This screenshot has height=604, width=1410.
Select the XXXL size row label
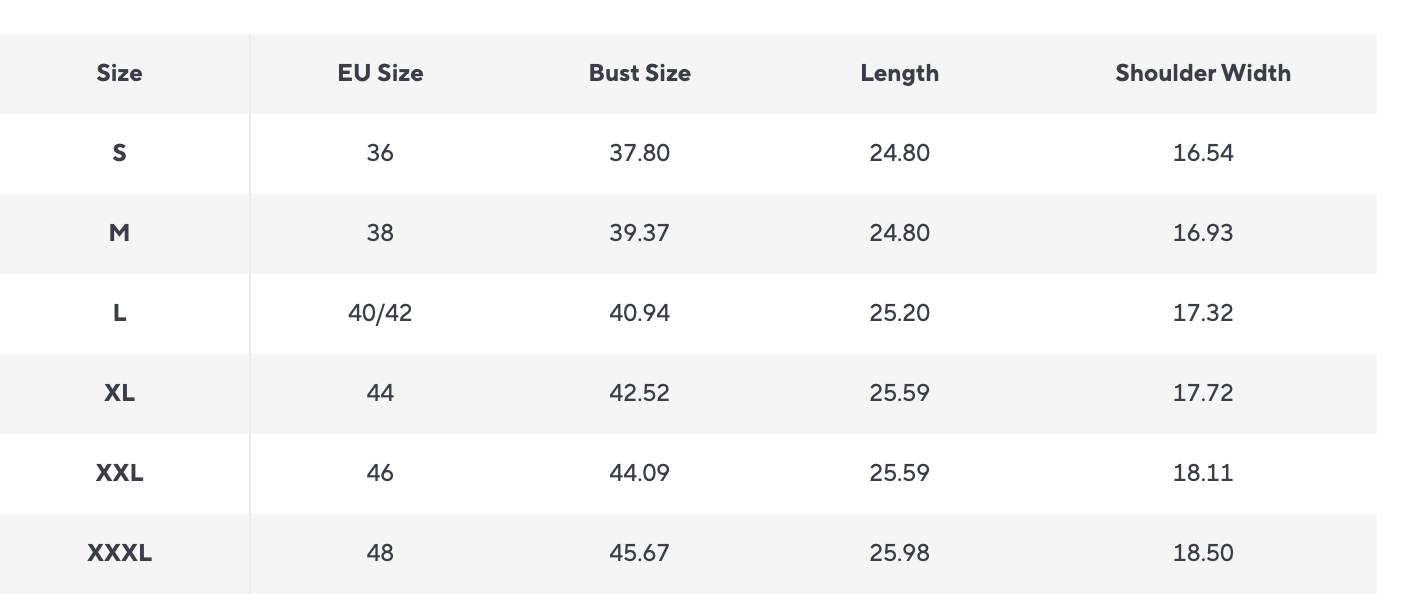tap(119, 553)
